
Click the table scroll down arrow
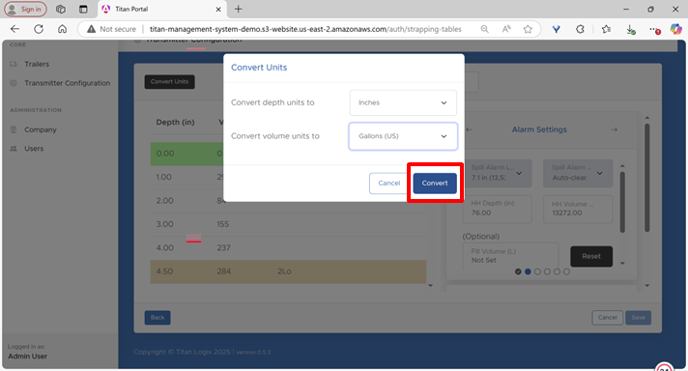tap(430, 285)
